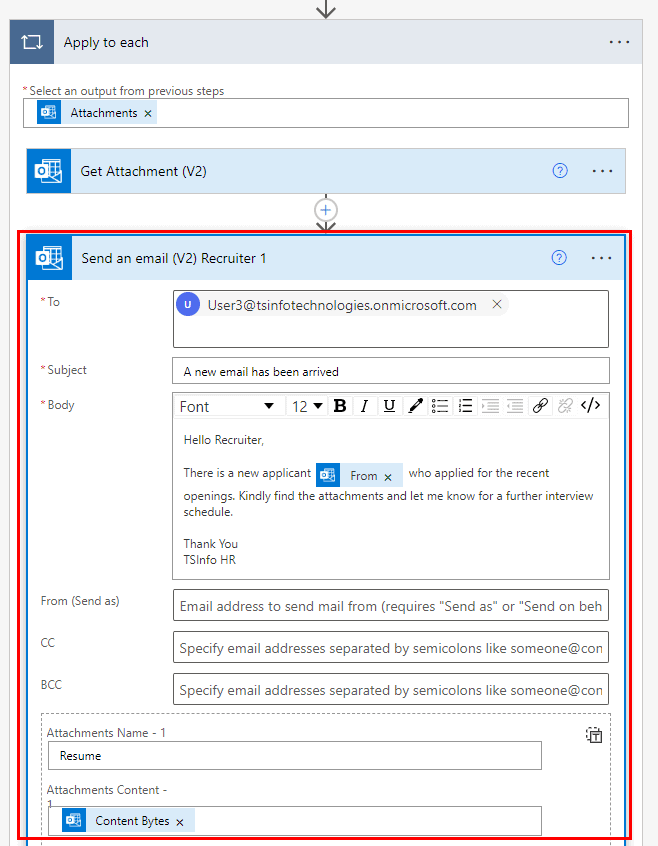
Task: Click the Attachments dynamic content token
Action: coord(97,113)
